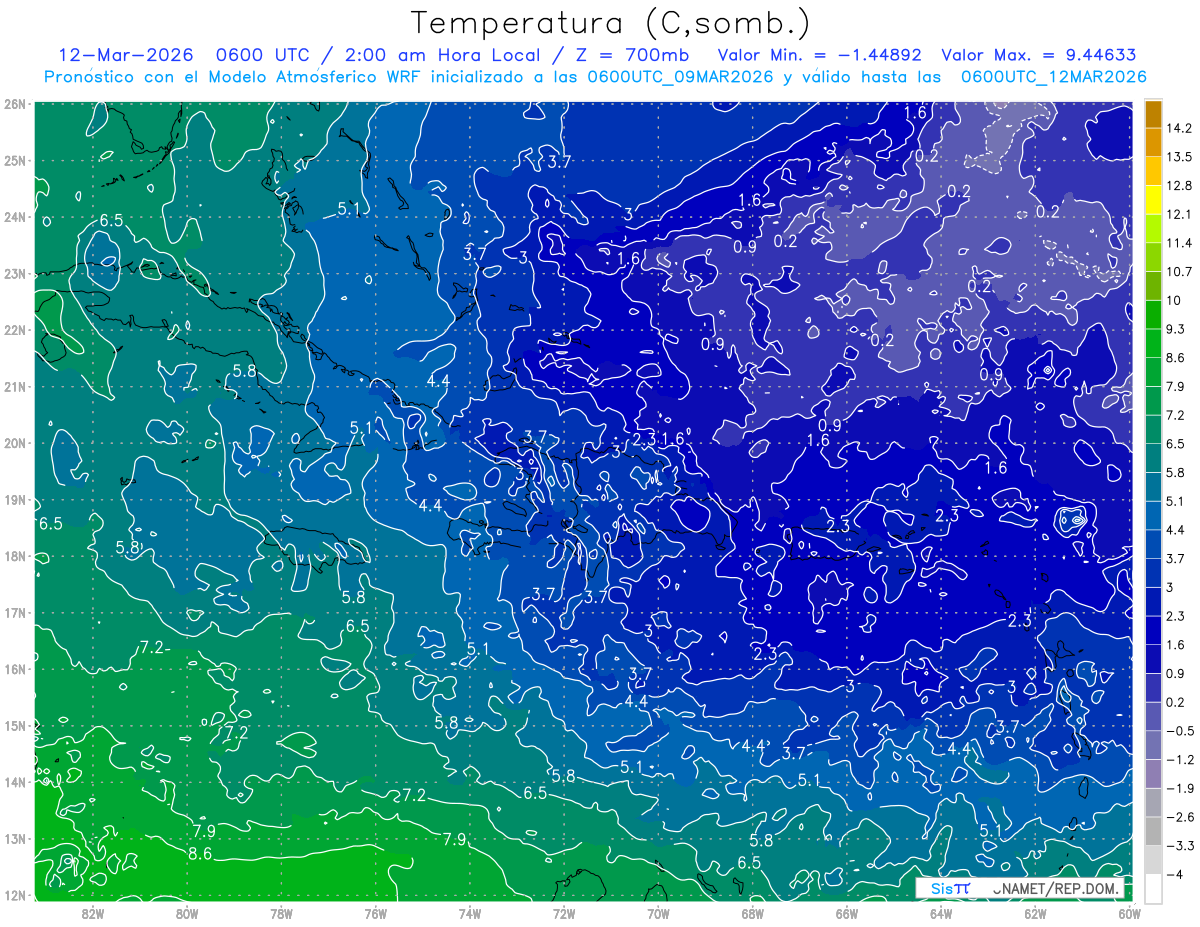
Task: Click the legend value "10.7"
Action: (x=1179, y=272)
